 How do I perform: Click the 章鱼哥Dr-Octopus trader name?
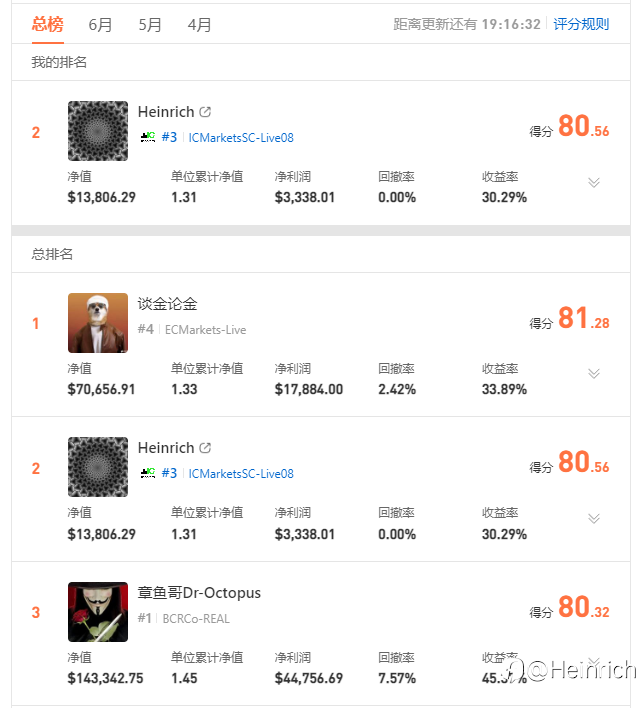tap(199, 593)
